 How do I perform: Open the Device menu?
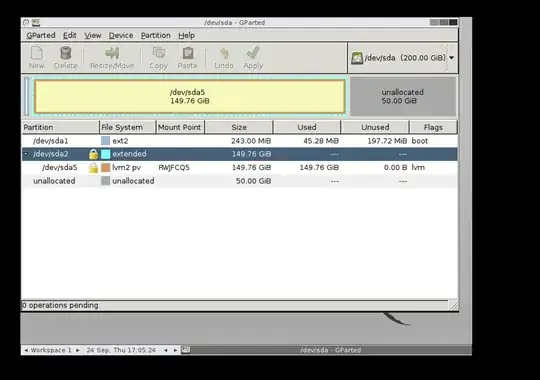point(121,35)
